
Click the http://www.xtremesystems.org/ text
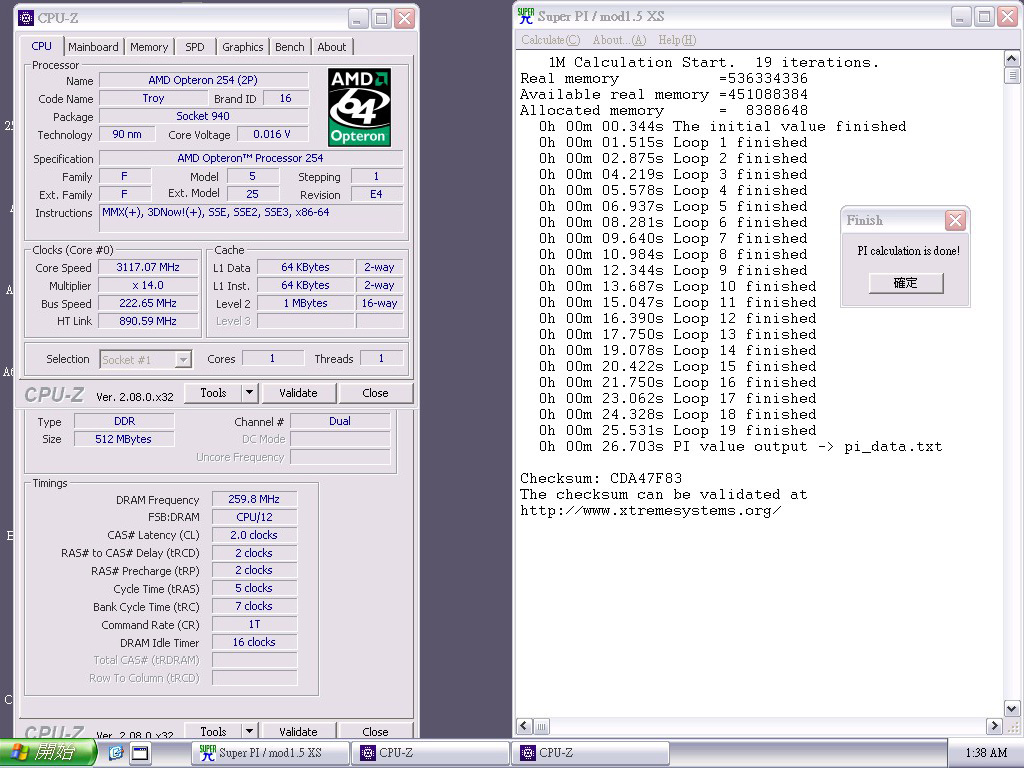pyautogui.click(x=650, y=510)
